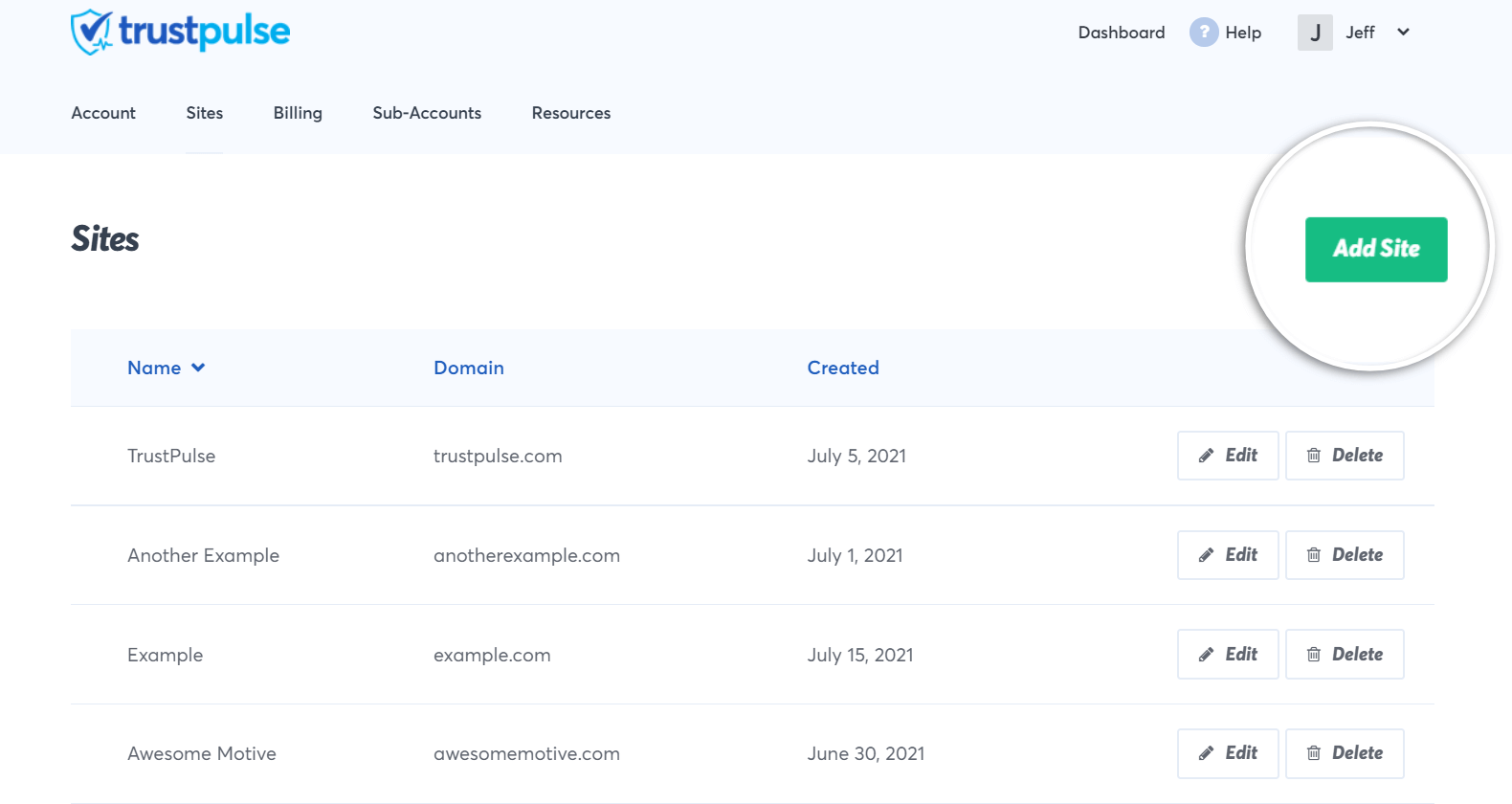1512x804 pixels.
Task: Click the green Add Site button
Action: pyautogui.click(x=1376, y=249)
